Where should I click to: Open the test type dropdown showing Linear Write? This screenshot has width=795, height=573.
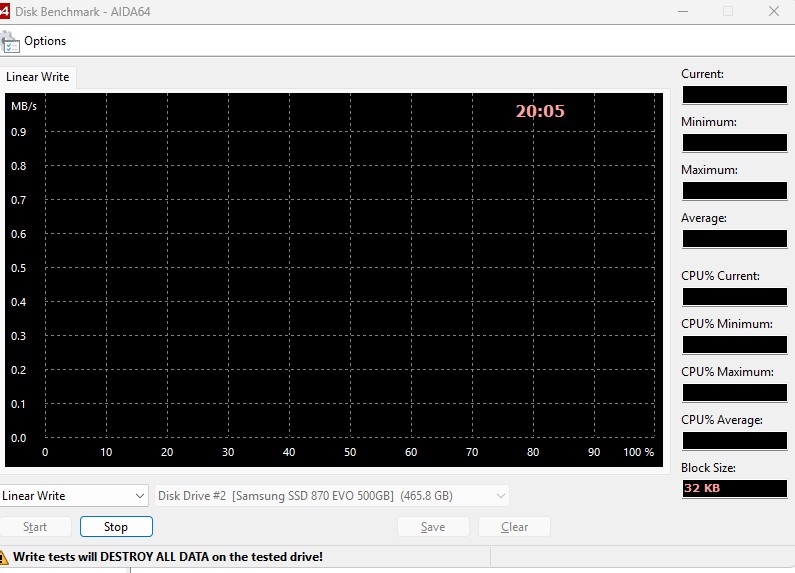(x=74, y=496)
